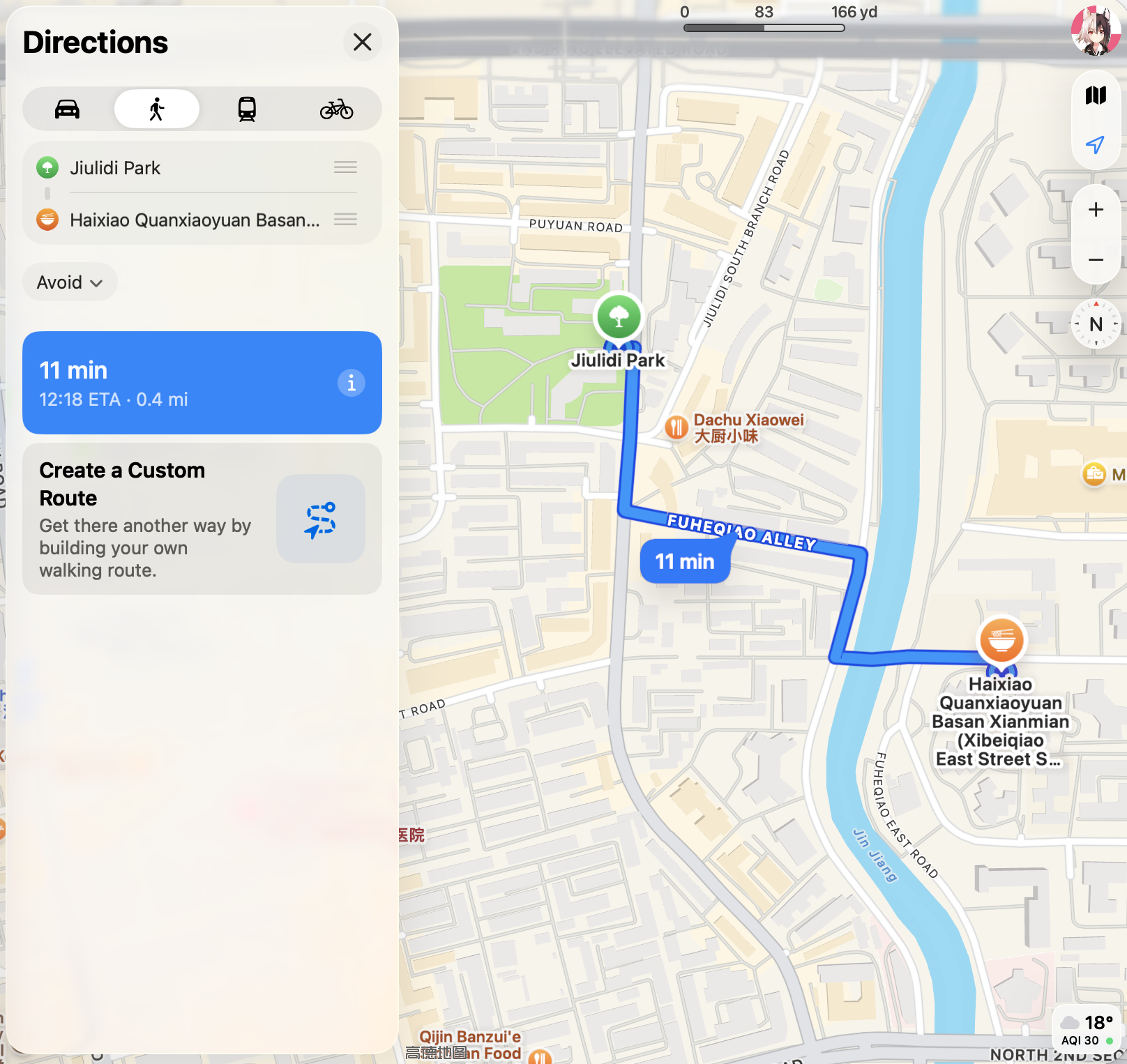This screenshot has width=1127, height=1064.
Task: Select the walking directions tab
Action: 157,109
